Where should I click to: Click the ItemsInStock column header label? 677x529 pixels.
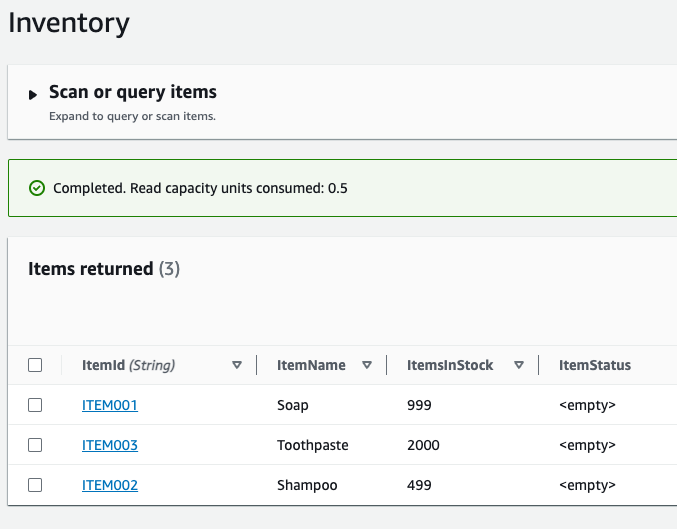[x=450, y=365]
